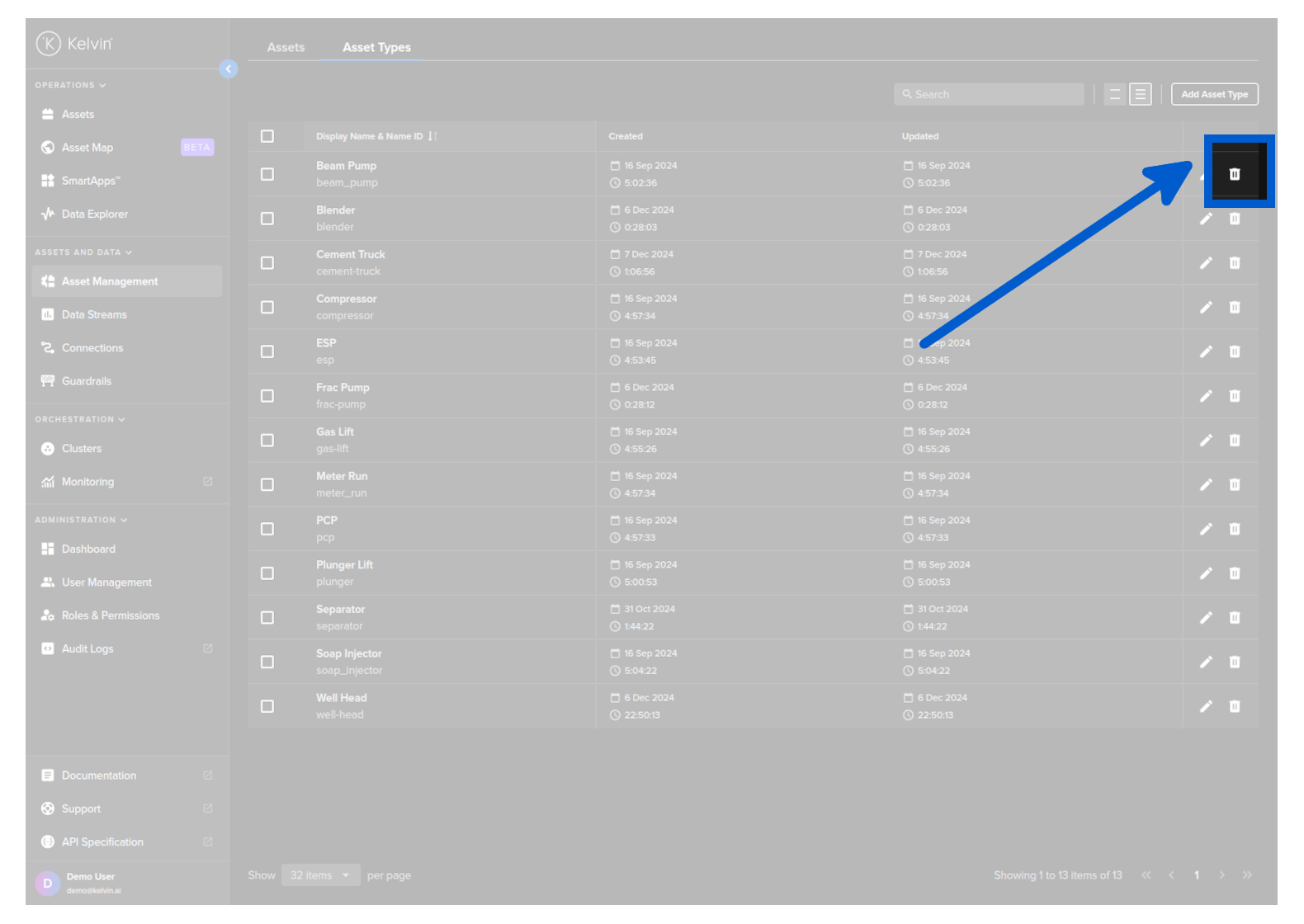Collapse the sidebar with arrow button
Screen dimensions: 1304x924
point(229,69)
